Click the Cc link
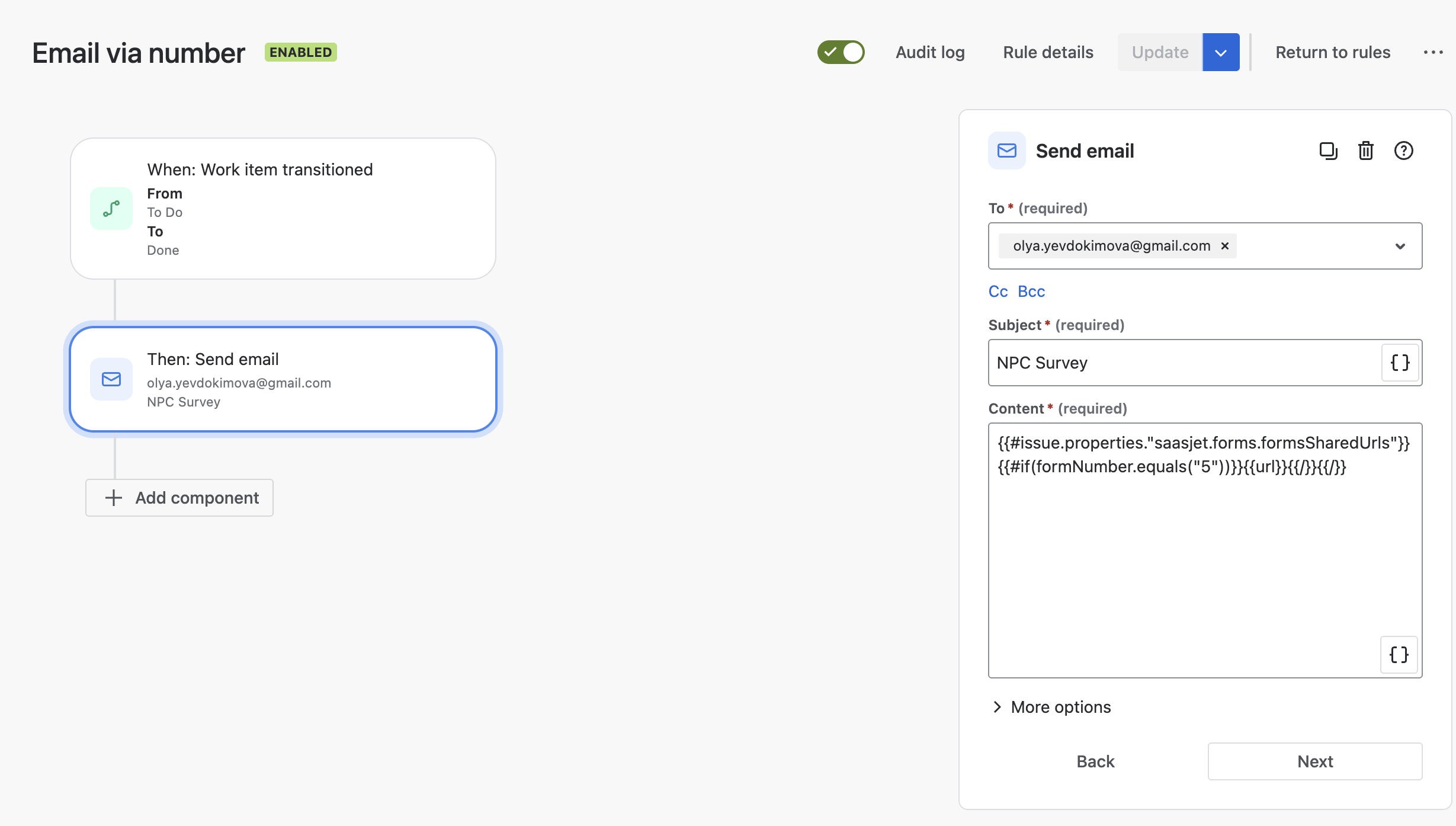 click(998, 292)
